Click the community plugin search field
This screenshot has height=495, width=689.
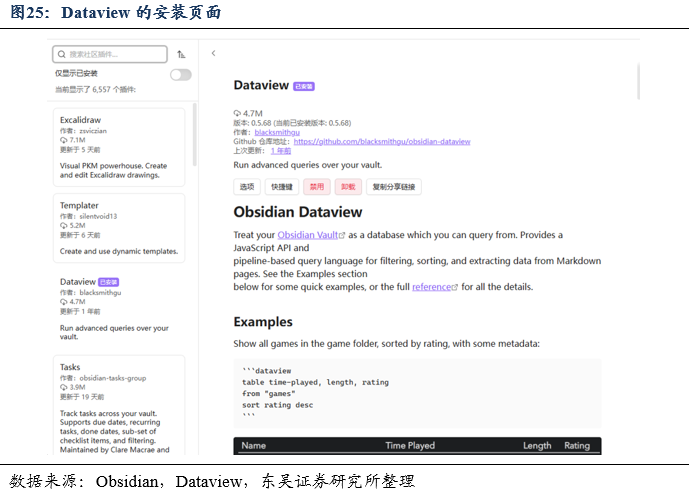[109, 54]
